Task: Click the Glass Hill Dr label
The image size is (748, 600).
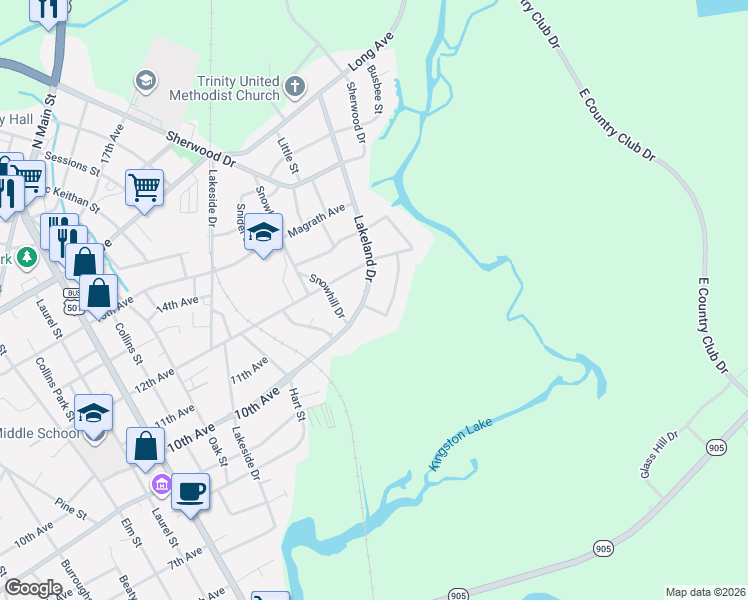Action: [659, 455]
